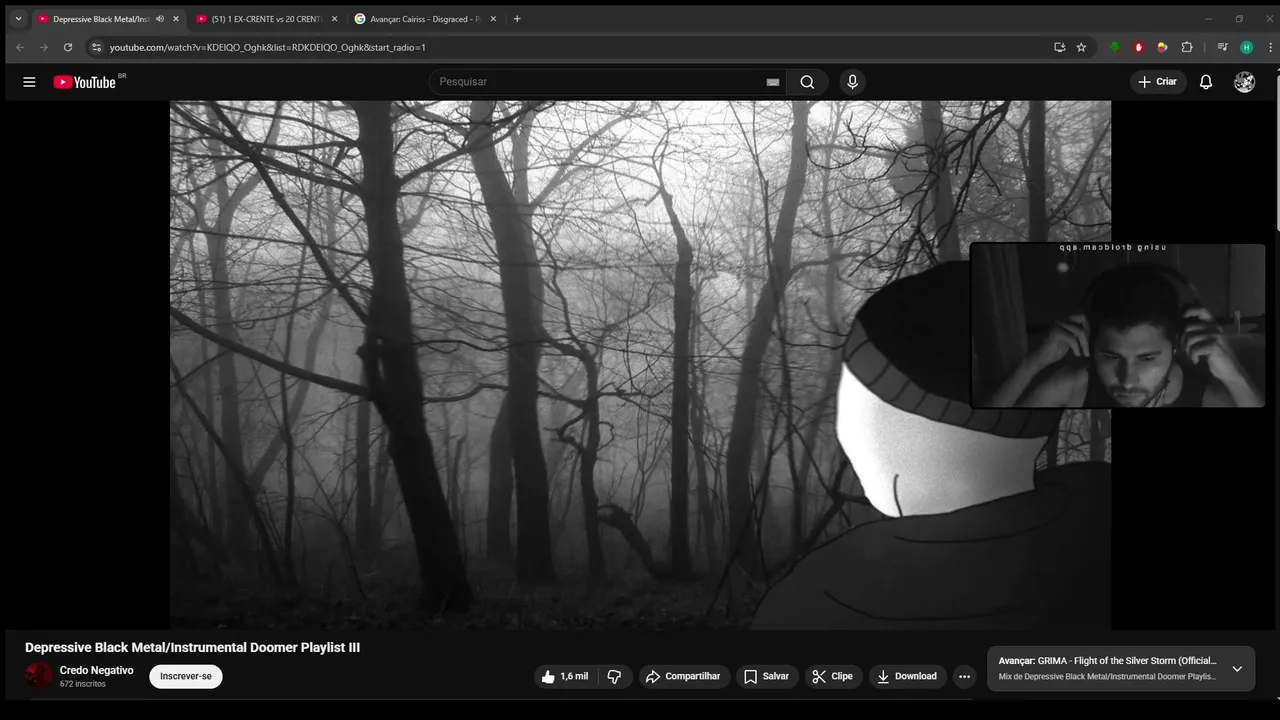The width and height of the screenshot is (1280, 720).
Task: Close the Avançar: Cairiss tab
Action: tap(493, 19)
